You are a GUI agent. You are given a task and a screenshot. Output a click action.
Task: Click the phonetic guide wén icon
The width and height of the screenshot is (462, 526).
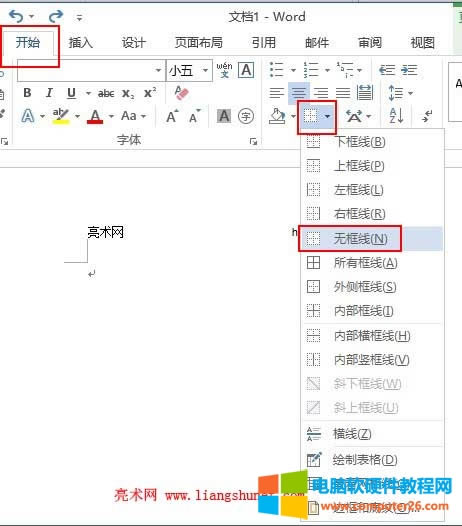224,70
